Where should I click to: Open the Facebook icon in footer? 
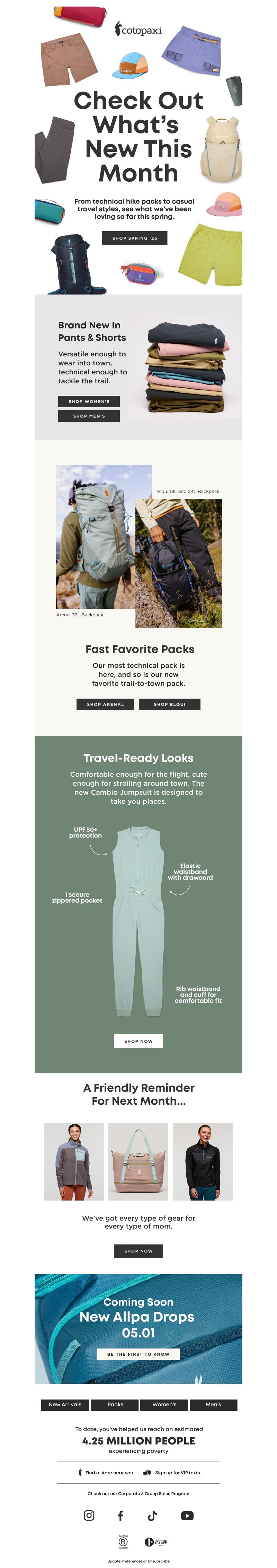pos(120,1515)
